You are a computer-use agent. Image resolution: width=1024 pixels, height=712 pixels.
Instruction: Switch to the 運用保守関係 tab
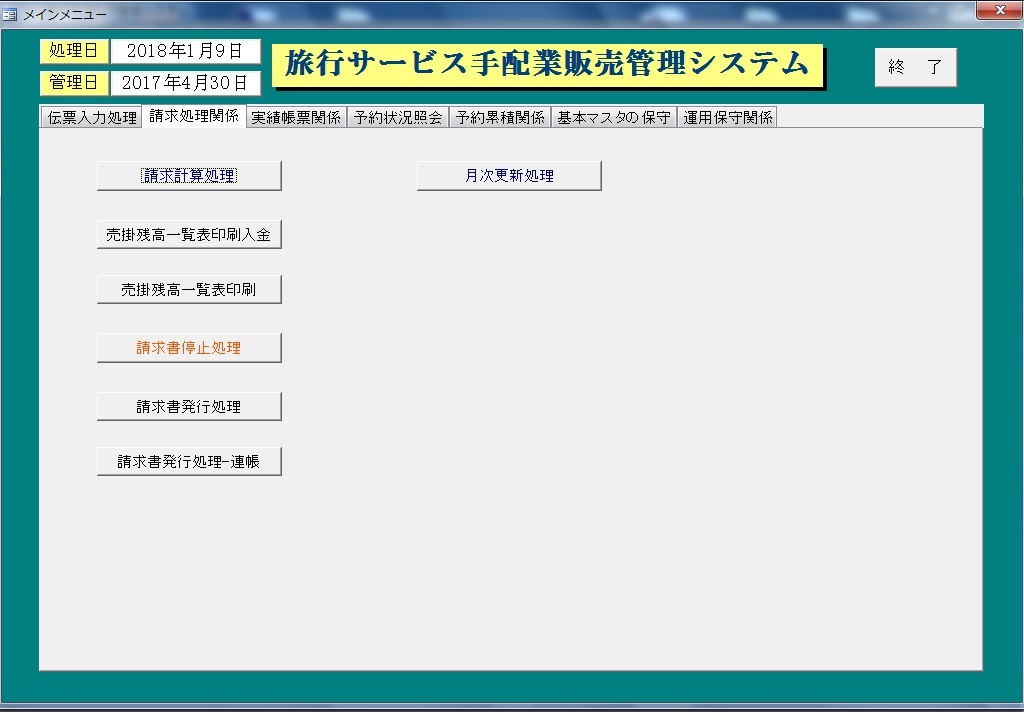click(x=727, y=118)
